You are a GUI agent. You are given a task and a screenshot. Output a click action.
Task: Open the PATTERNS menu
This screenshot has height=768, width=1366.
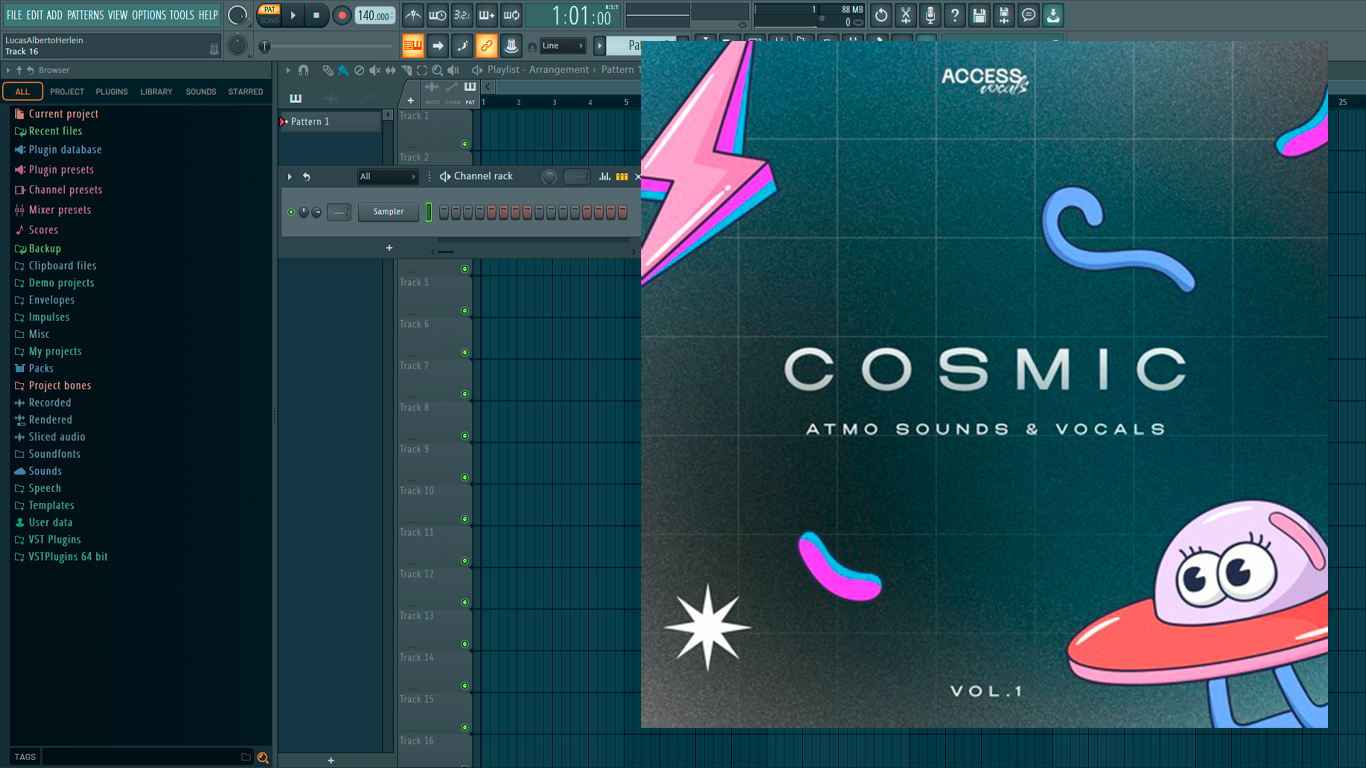tap(85, 15)
